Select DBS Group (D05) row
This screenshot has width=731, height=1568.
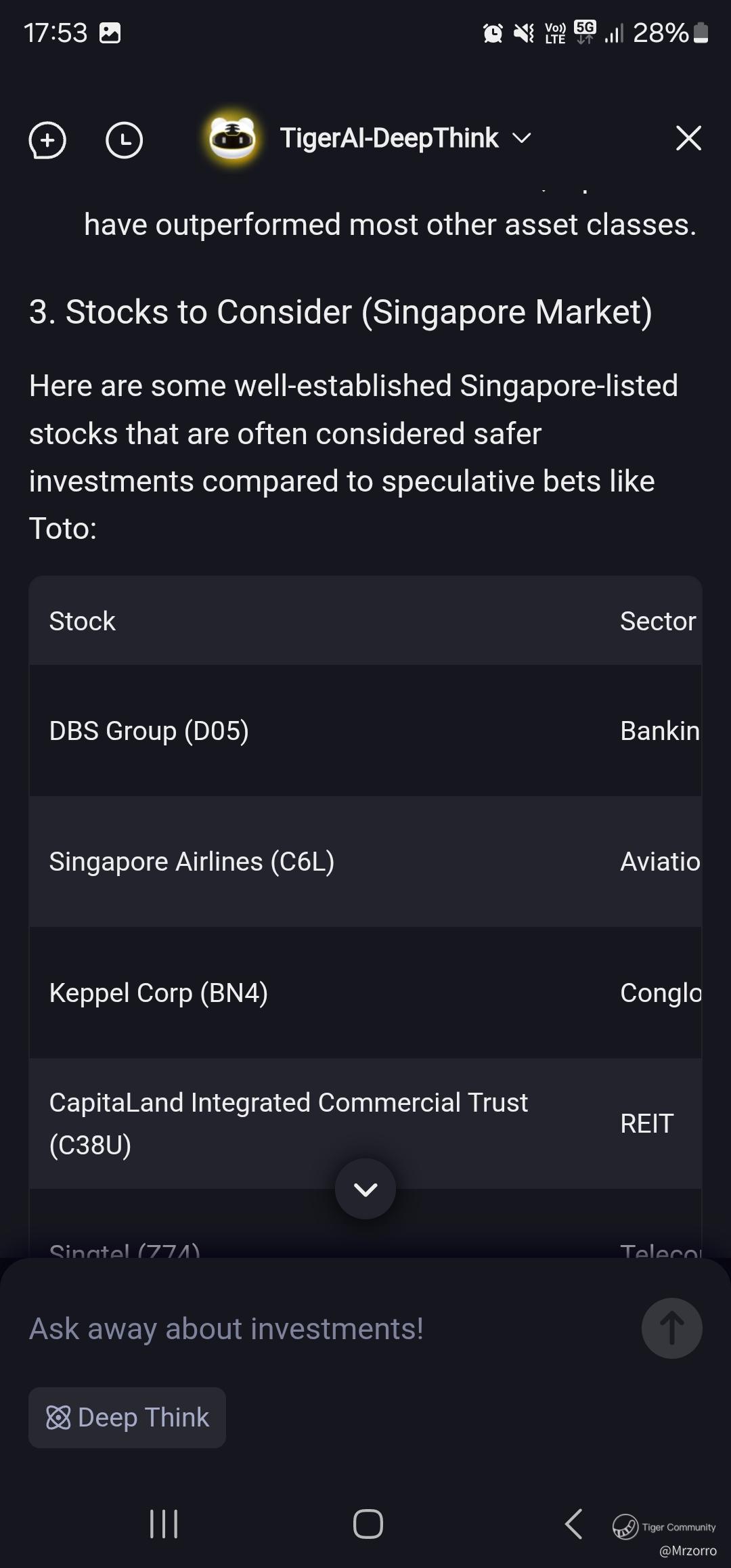(149, 731)
